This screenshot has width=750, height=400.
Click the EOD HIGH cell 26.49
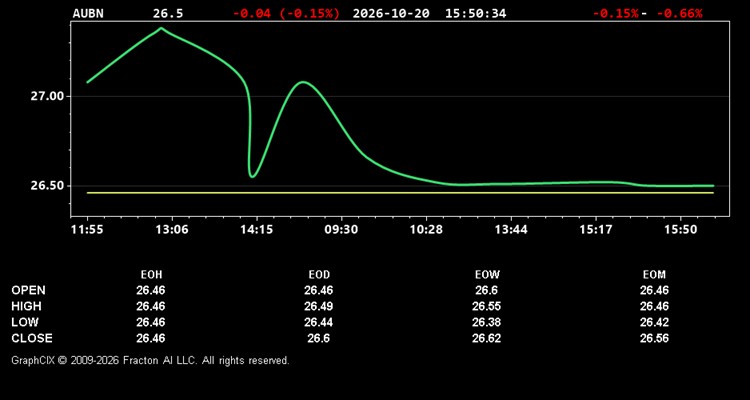319,306
